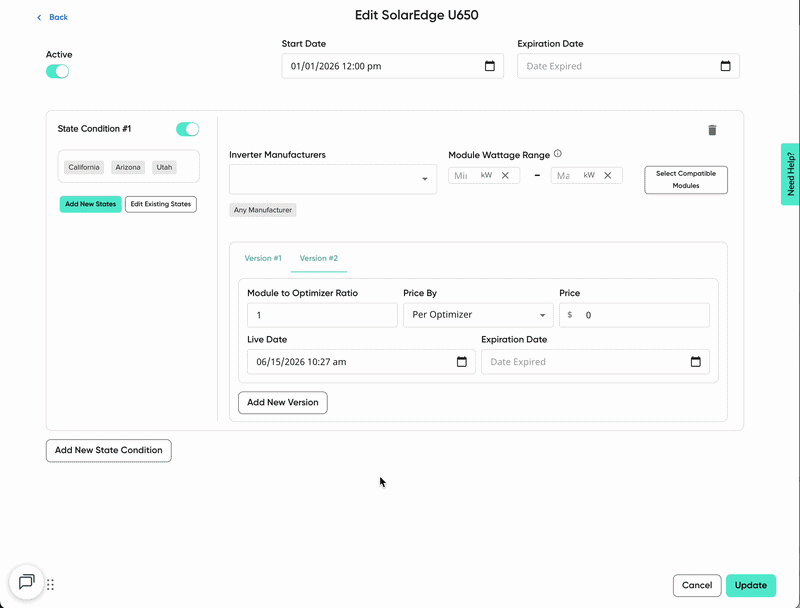The width and height of the screenshot is (800, 608).
Task: Switch to Version #1 tab
Action: point(263,258)
